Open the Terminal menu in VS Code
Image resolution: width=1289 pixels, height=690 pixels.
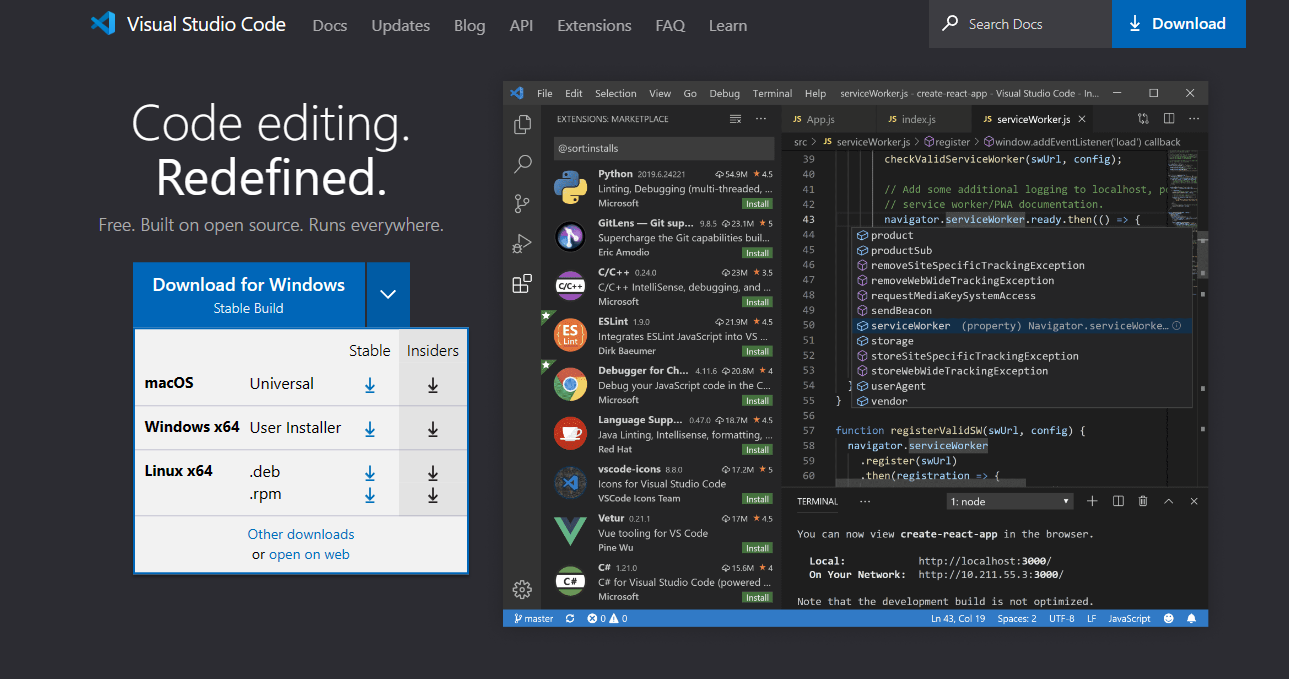[772, 93]
